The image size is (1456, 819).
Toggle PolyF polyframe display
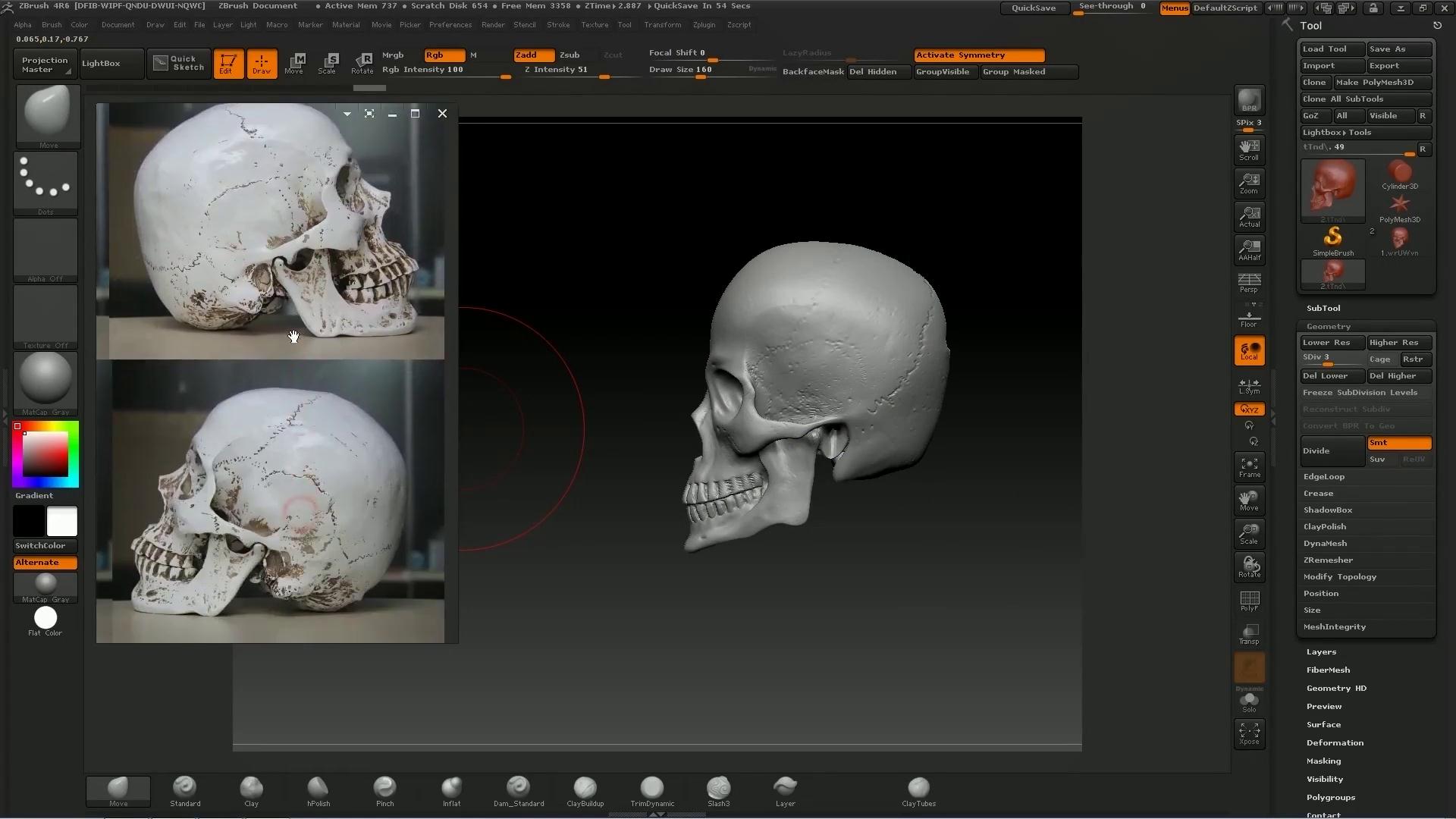(x=1249, y=601)
